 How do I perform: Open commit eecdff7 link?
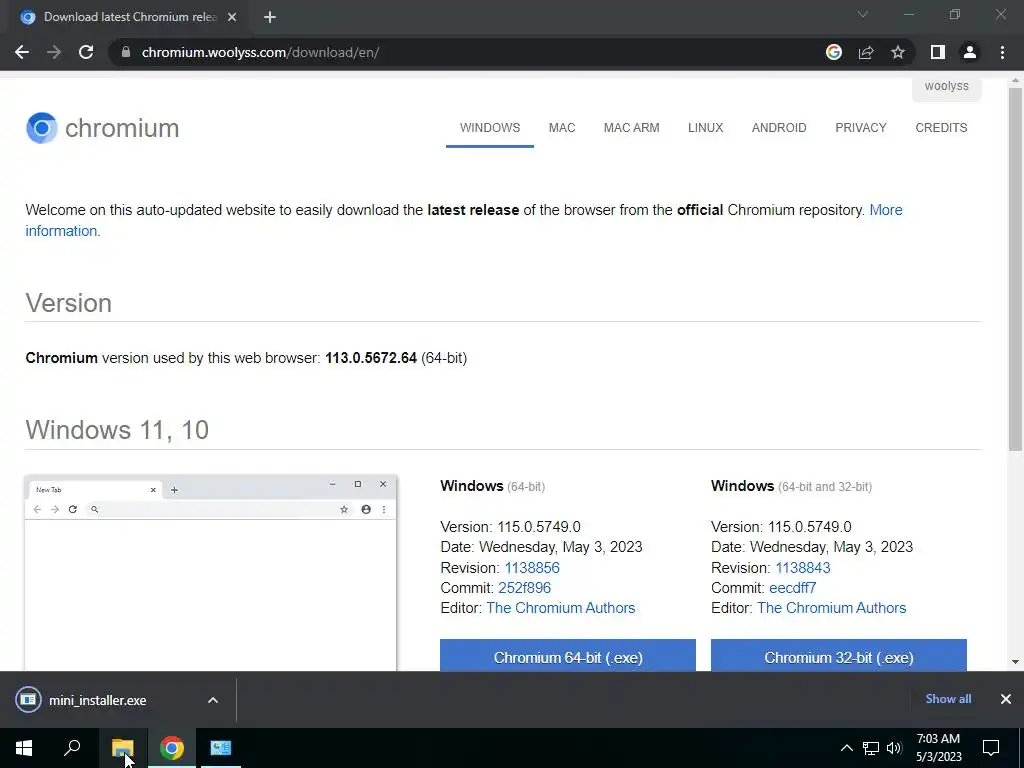tap(792, 588)
